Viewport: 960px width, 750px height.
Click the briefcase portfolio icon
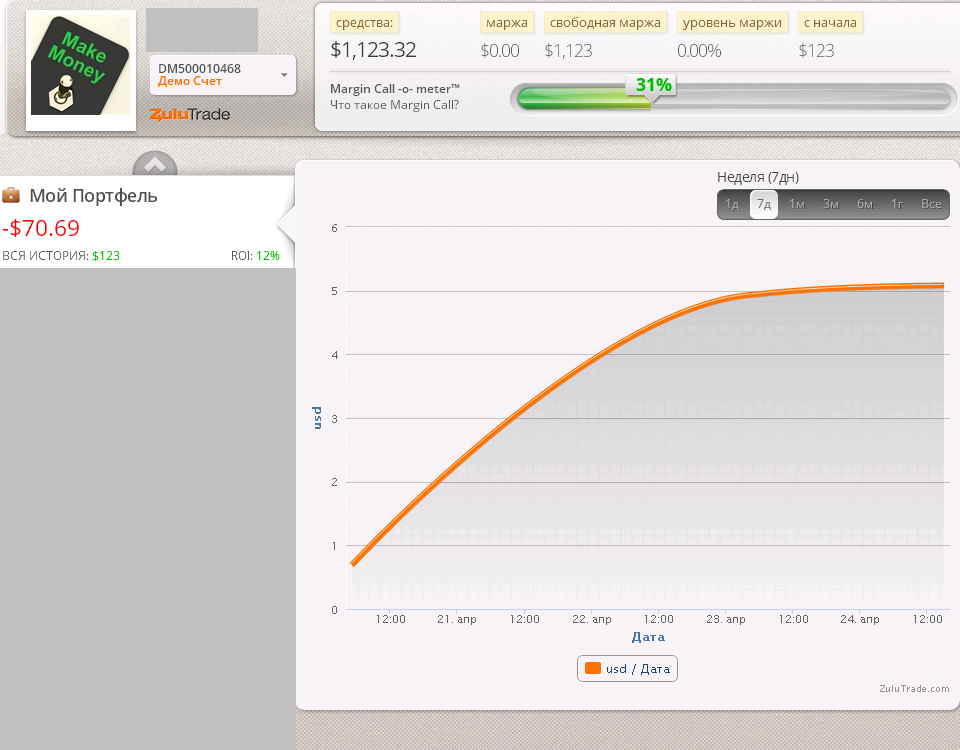pyautogui.click(x=11, y=195)
